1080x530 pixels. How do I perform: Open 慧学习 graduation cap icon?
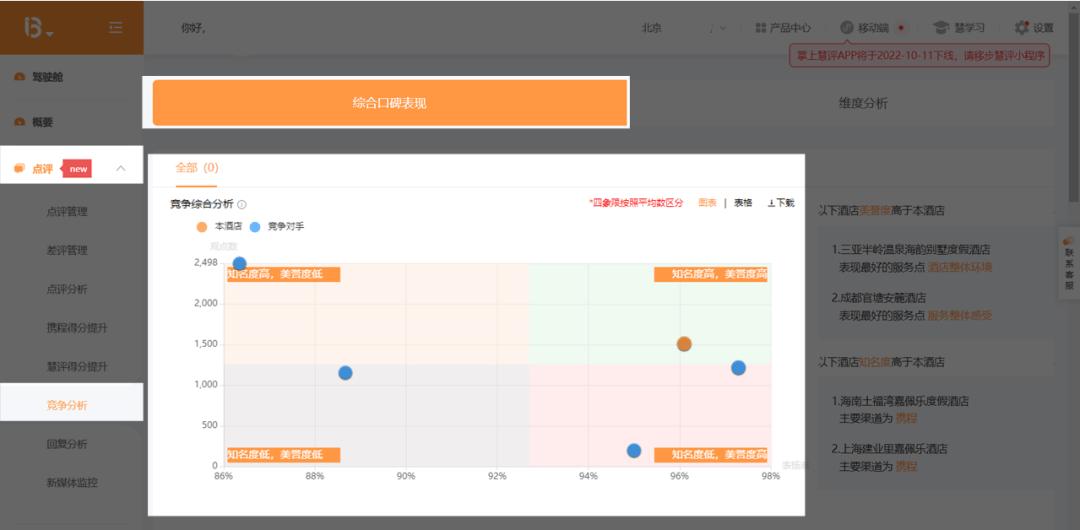click(x=941, y=28)
